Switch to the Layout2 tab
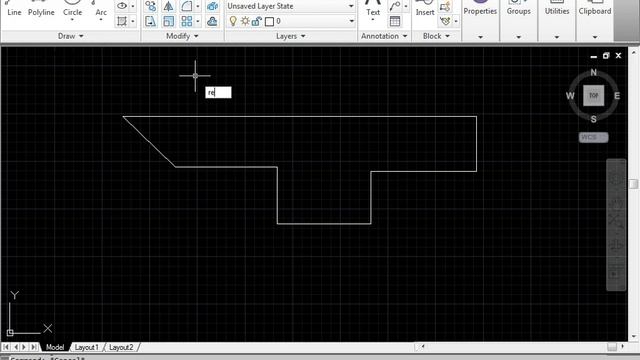Screen dimensions: 640x360 click(x=121, y=347)
